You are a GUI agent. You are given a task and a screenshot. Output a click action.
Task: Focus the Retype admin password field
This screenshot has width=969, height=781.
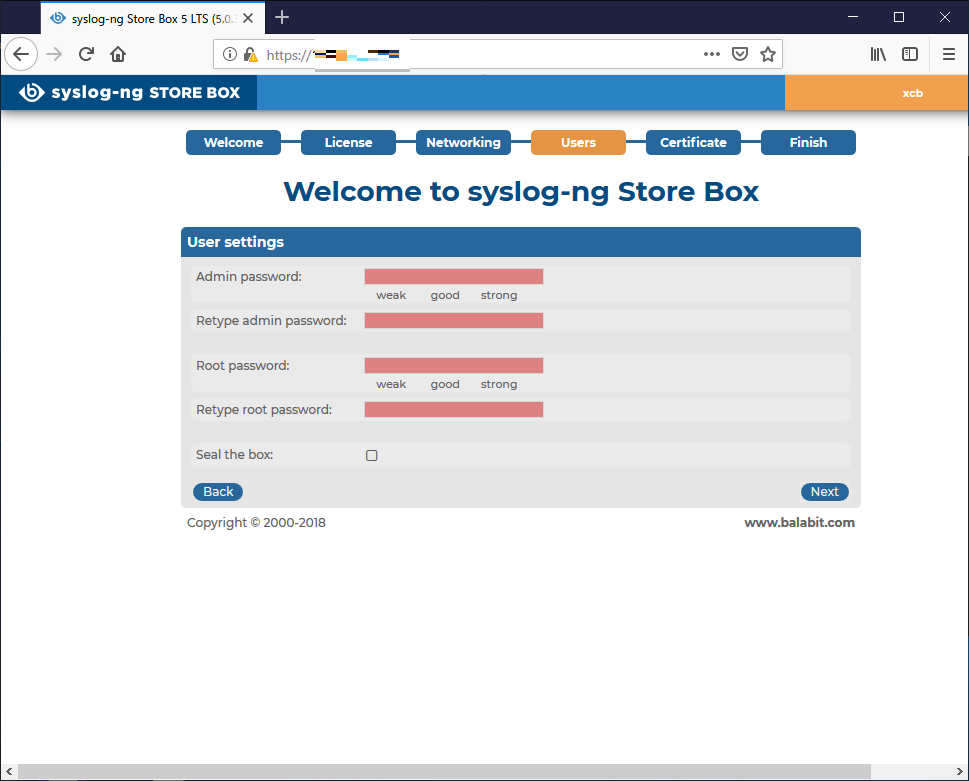[454, 320]
